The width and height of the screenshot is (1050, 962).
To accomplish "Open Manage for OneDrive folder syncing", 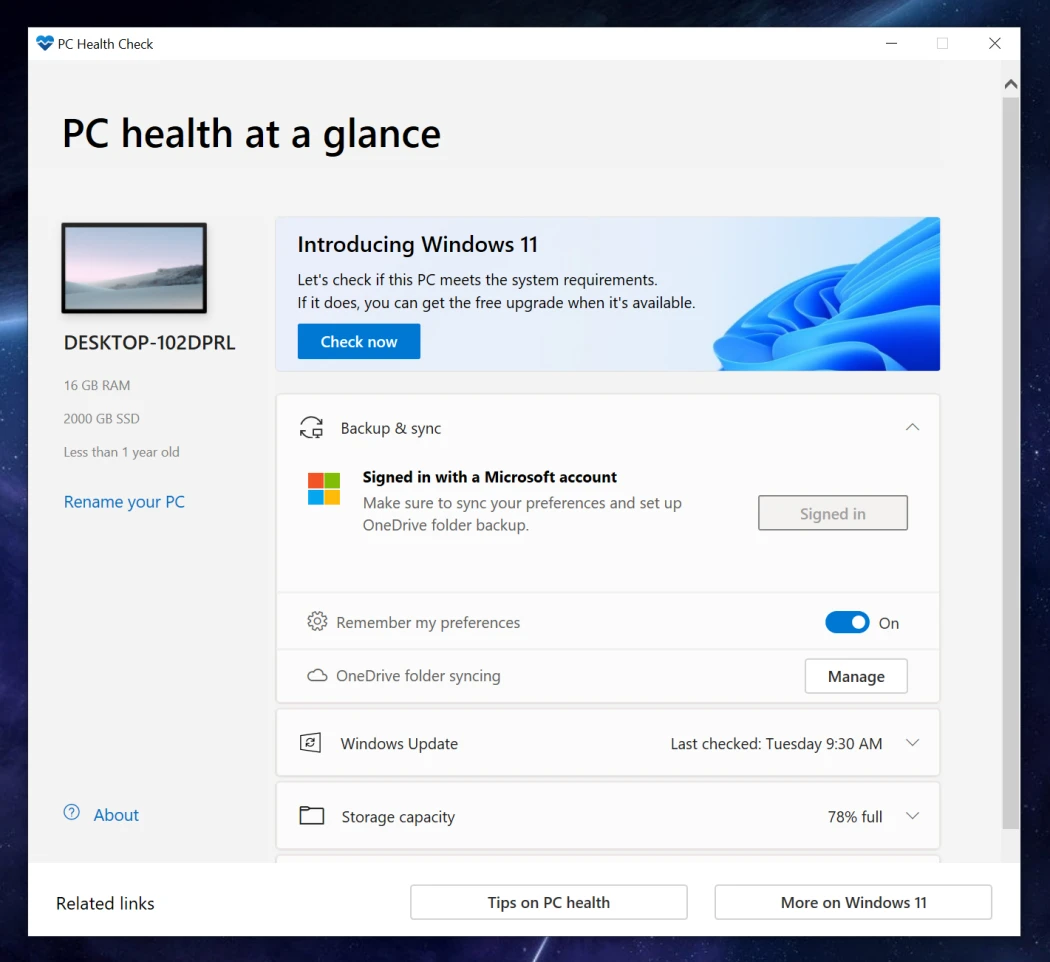I will 856,675.
